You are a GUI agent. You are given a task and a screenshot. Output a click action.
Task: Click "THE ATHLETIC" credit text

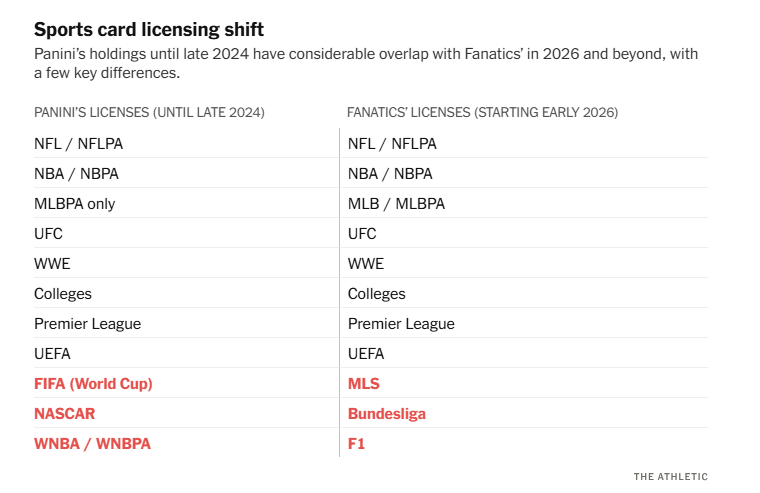pyautogui.click(x=670, y=477)
